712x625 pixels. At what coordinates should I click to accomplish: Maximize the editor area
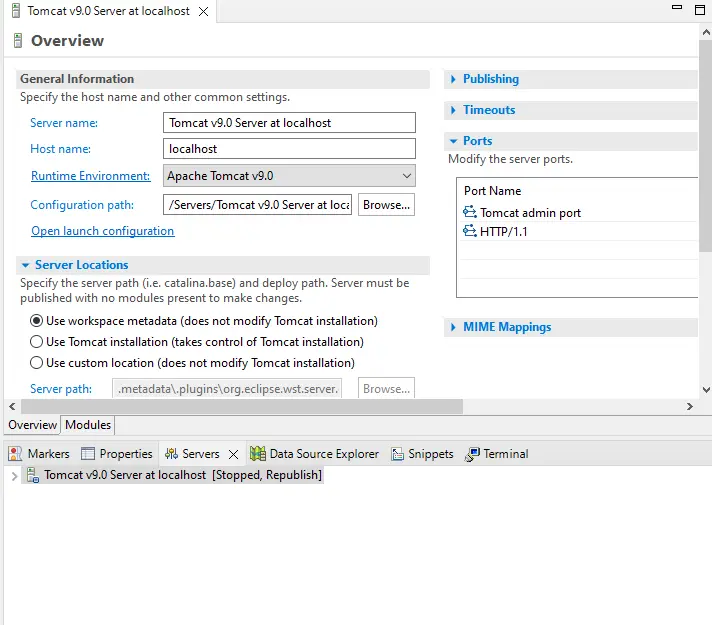(700, 10)
